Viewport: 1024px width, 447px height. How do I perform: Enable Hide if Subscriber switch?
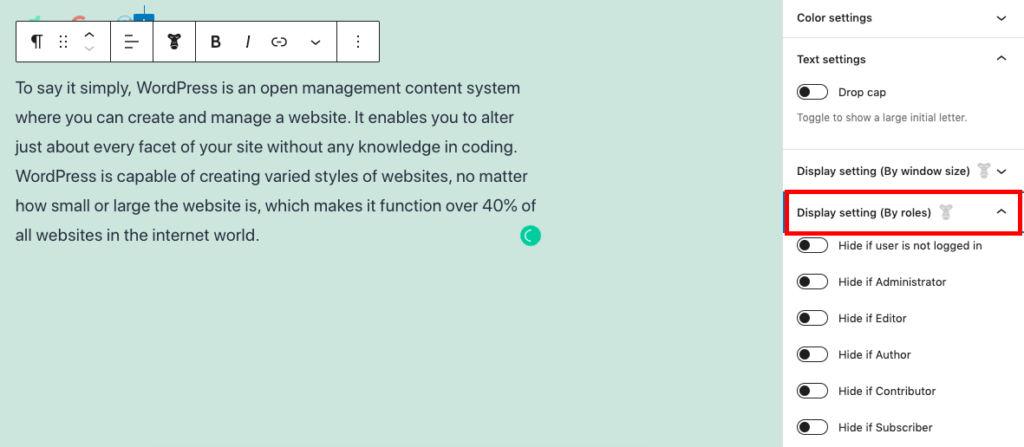tap(812, 427)
